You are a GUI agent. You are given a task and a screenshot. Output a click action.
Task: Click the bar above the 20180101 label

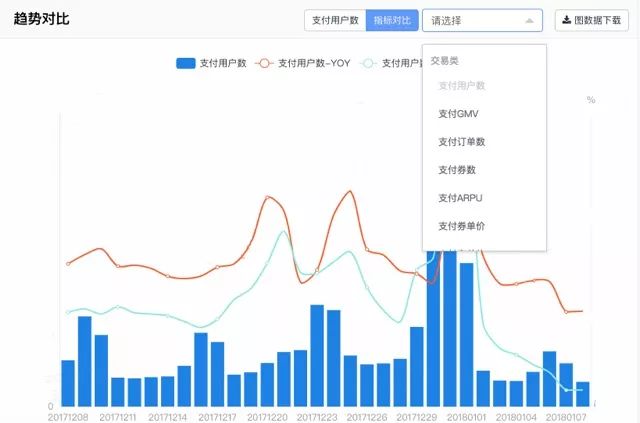(x=467, y=334)
